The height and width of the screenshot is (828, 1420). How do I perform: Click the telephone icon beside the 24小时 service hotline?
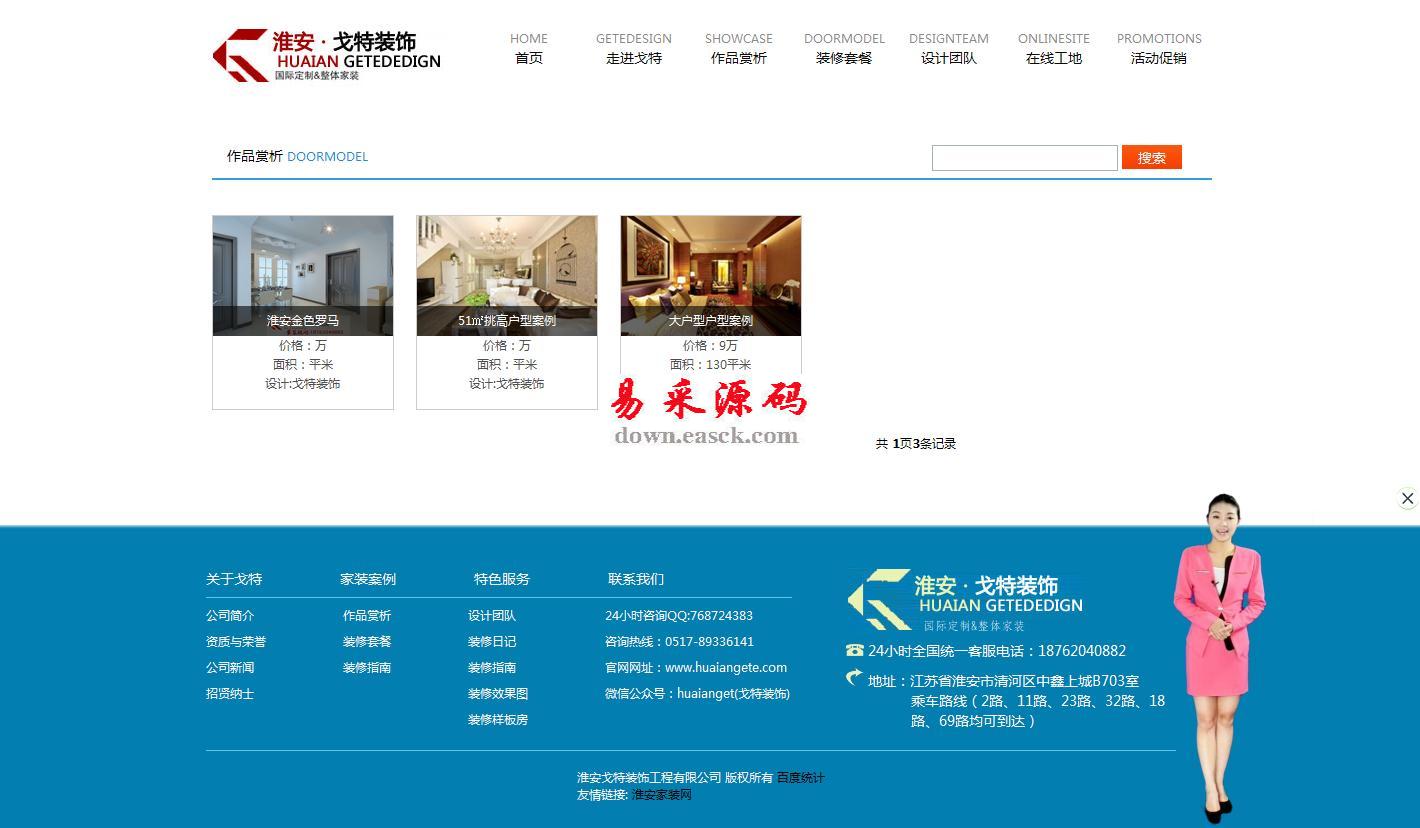point(854,650)
